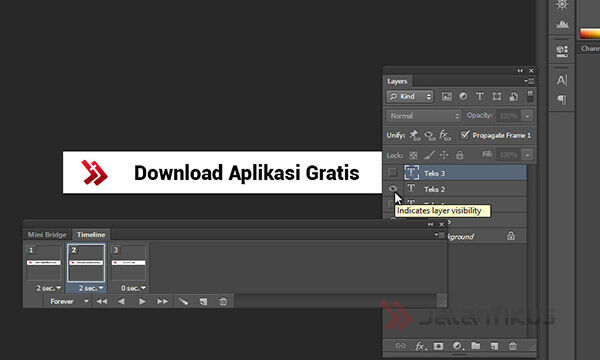Filter layers by type (text) layers
600x360 pixels.
[x=480, y=96]
